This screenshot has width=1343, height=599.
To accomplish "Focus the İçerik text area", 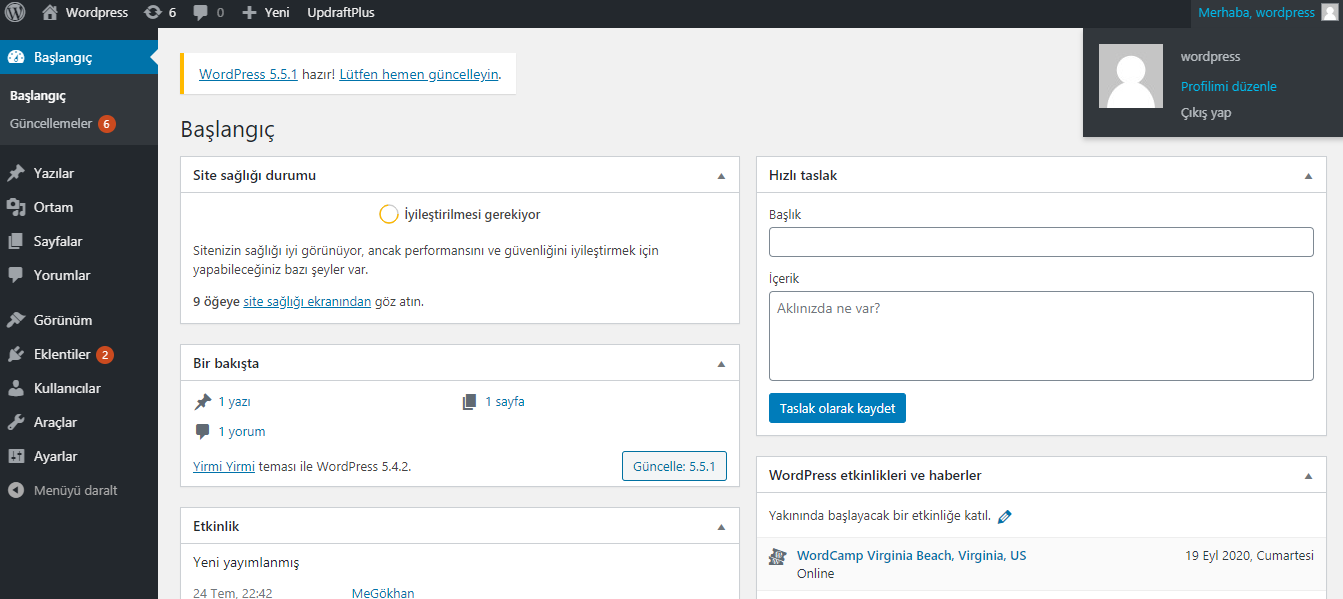I will [x=1041, y=336].
